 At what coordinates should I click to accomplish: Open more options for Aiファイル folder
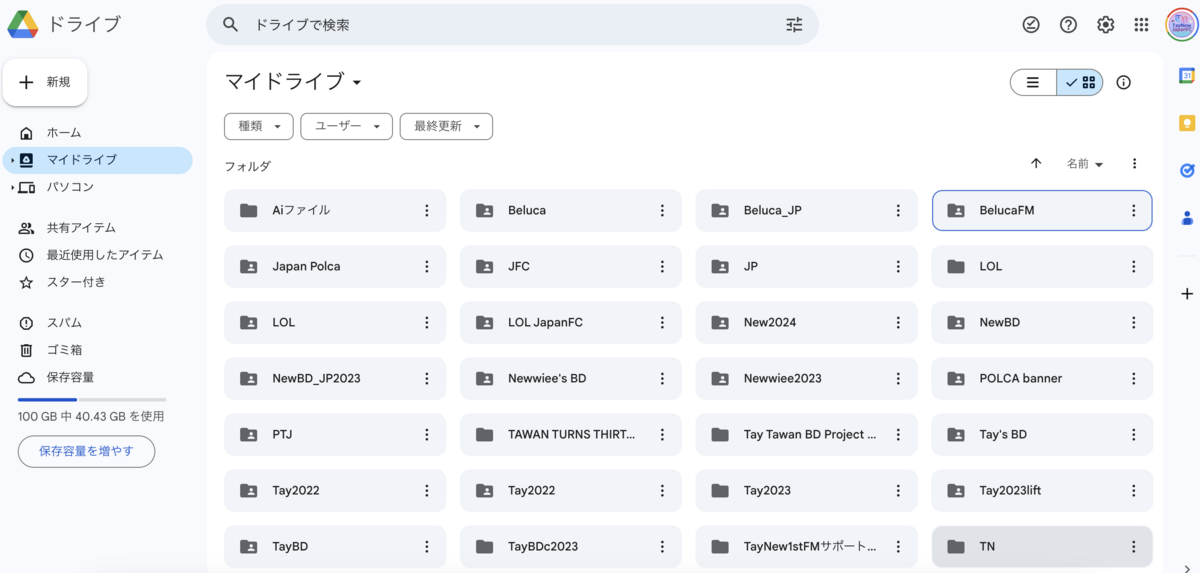click(426, 210)
